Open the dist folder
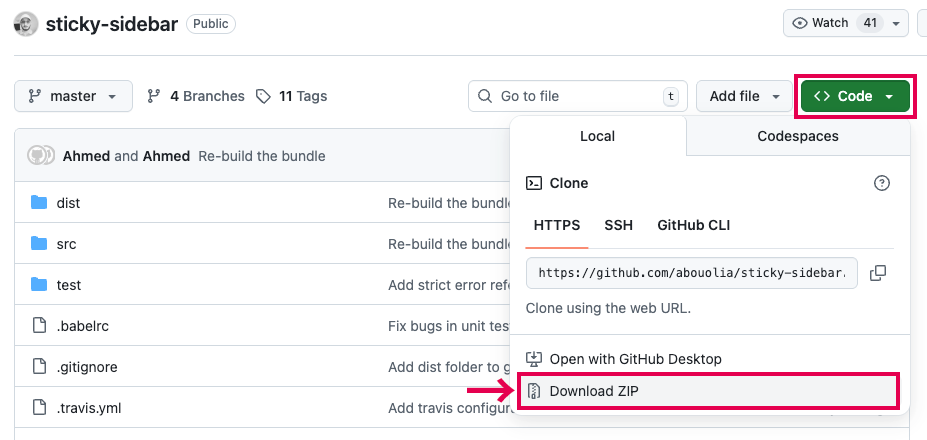Image resolution: width=927 pixels, height=440 pixels. coord(68,203)
